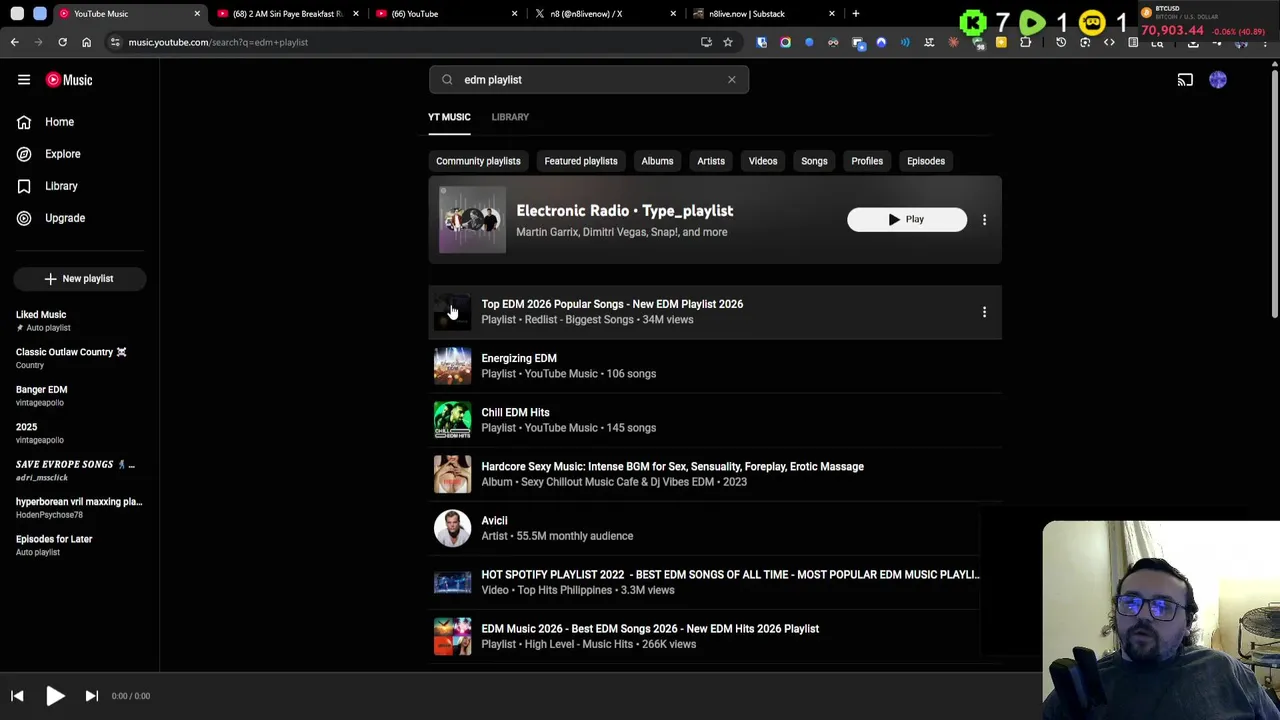The image size is (1280, 720).
Task: Bookmark this page with star icon
Action: point(728,42)
